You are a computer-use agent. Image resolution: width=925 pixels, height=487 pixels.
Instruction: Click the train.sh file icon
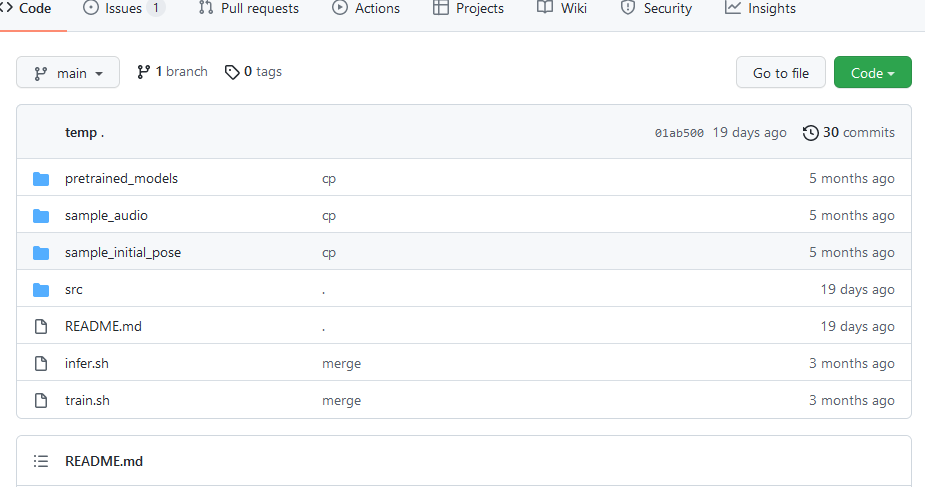[x=41, y=400]
